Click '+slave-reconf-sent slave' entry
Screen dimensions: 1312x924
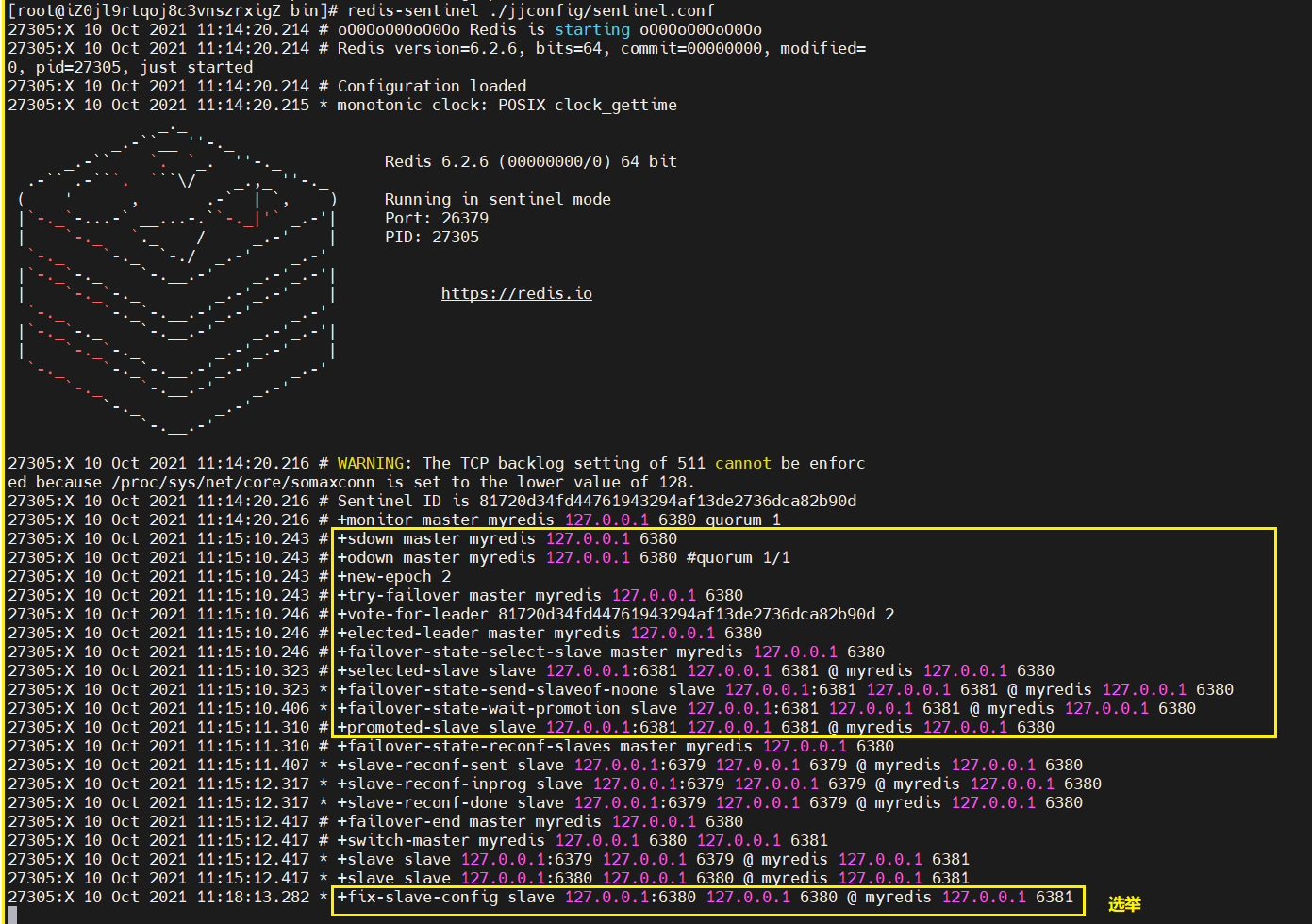pyautogui.click(x=710, y=765)
